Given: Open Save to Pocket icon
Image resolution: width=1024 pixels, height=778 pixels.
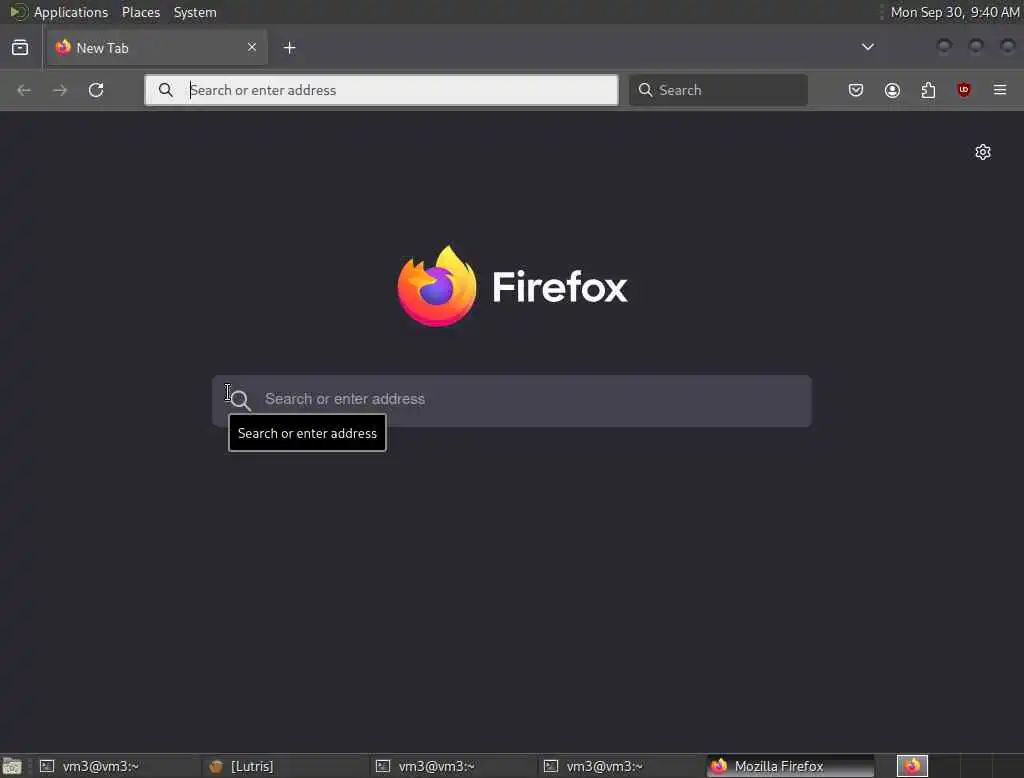Looking at the screenshot, I should point(856,89).
